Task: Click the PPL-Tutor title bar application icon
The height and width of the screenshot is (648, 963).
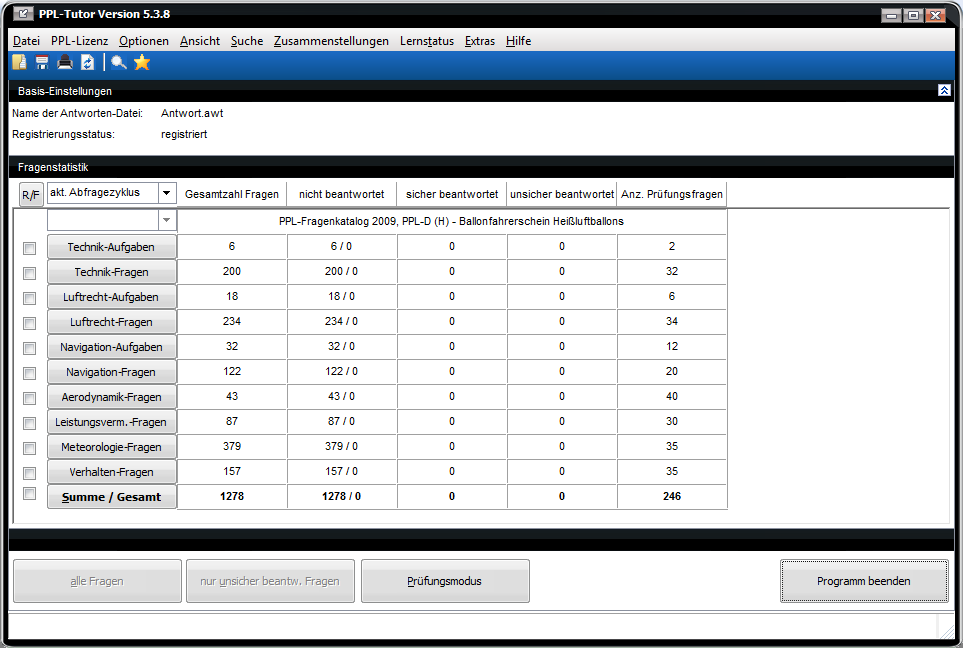Action: (x=23, y=14)
